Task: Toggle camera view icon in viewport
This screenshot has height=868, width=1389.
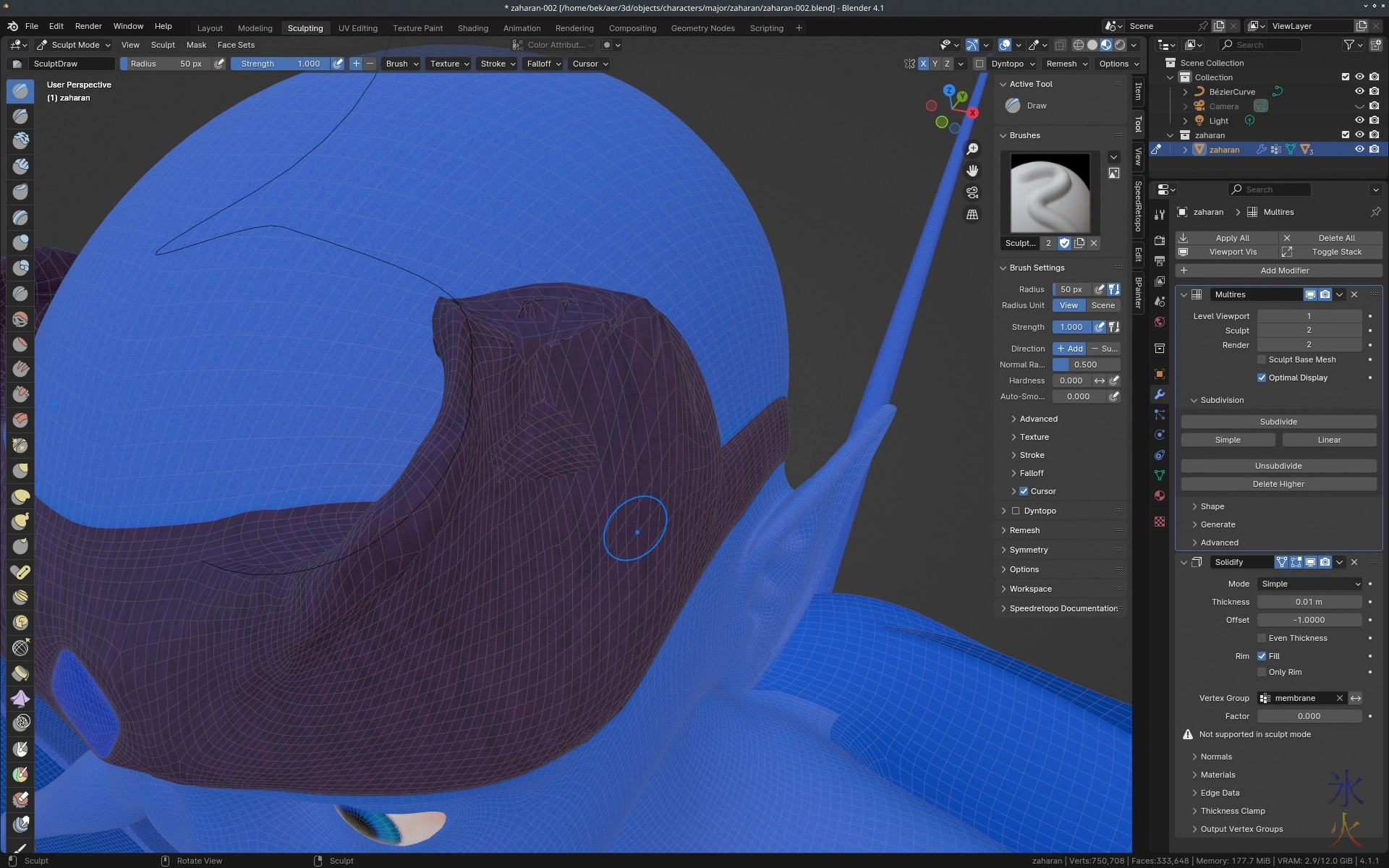Action: point(972,192)
